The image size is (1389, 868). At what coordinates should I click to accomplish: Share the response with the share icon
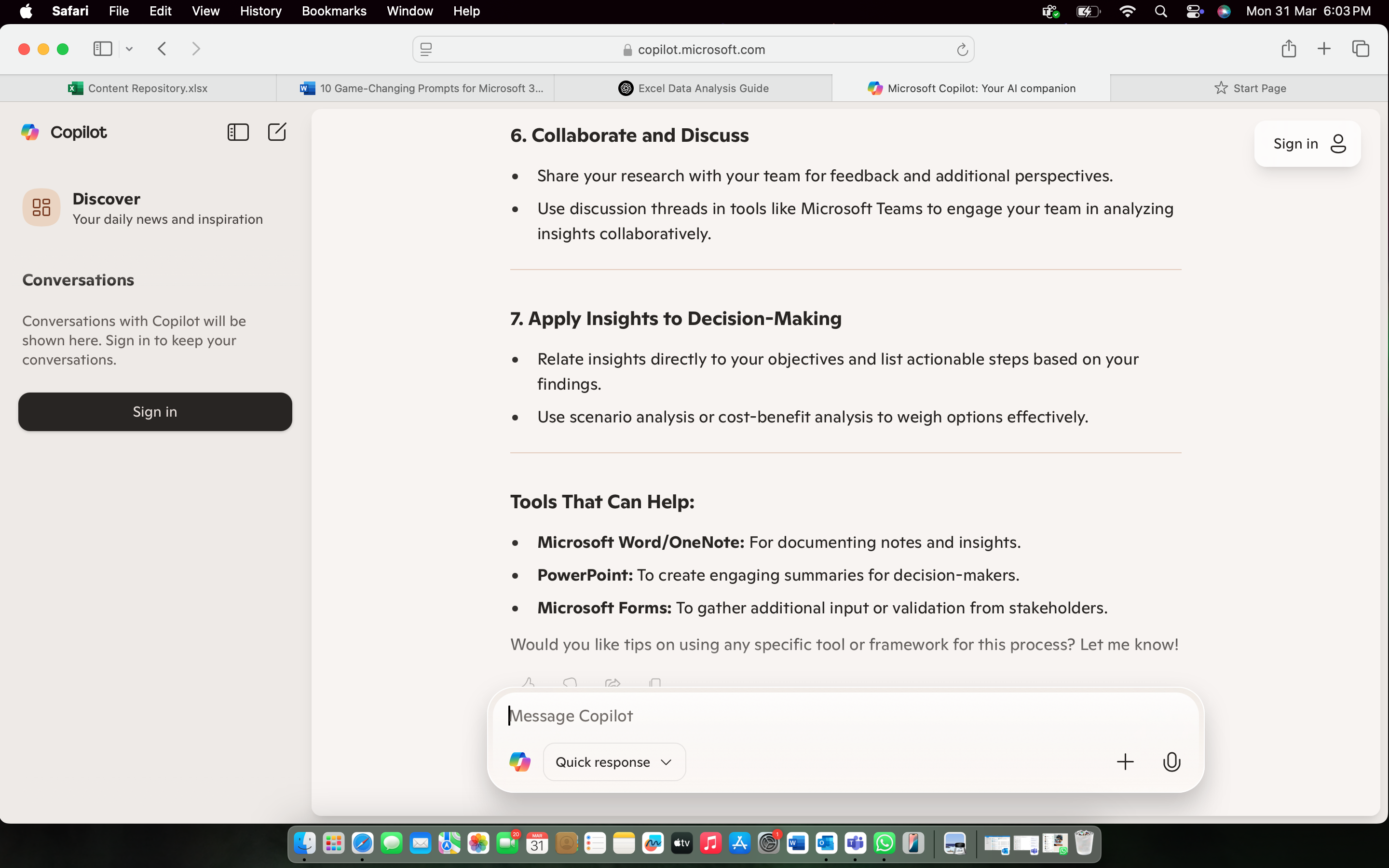pyautogui.click(x=613, y=683)
